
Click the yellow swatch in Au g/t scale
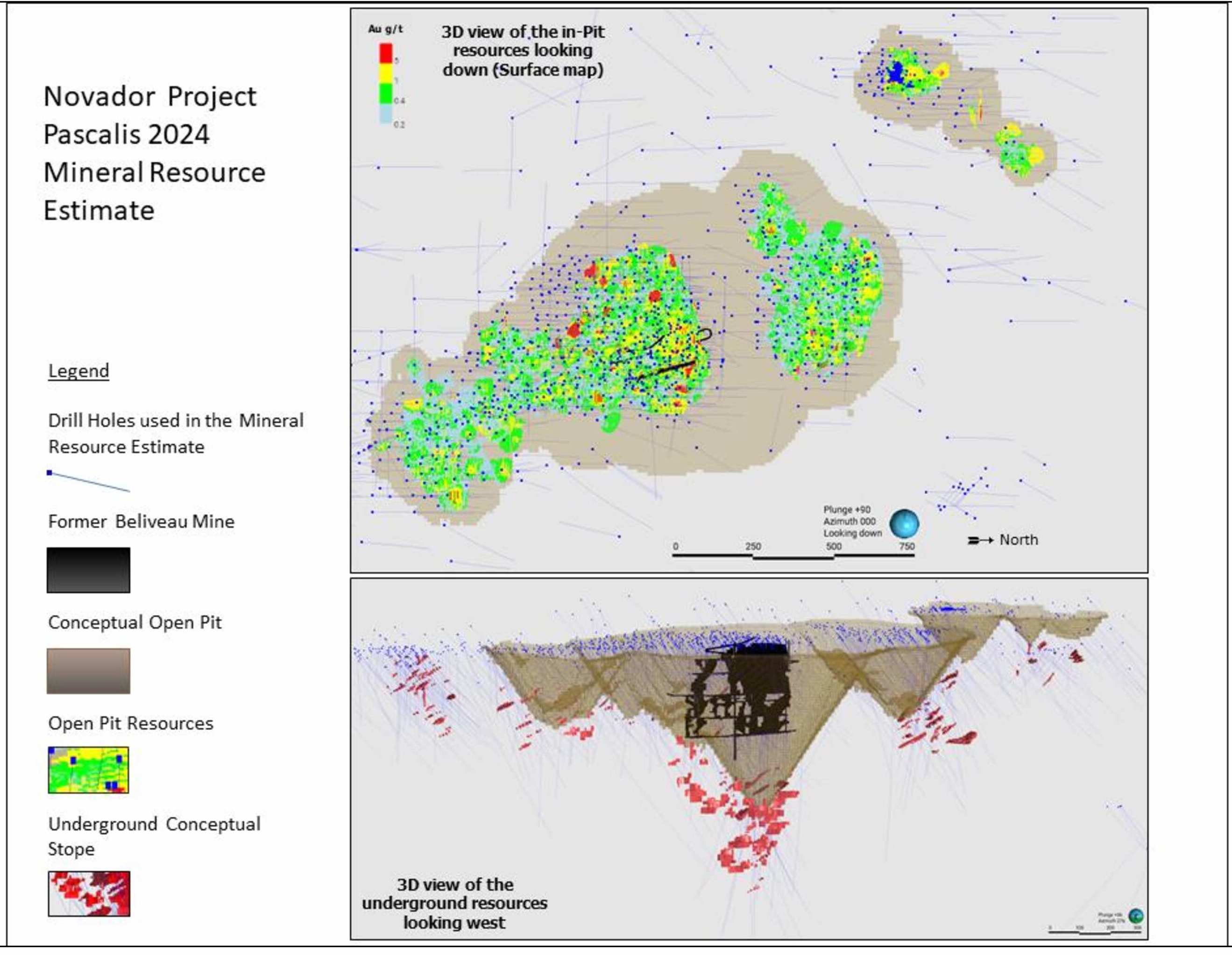coord(386,73)
